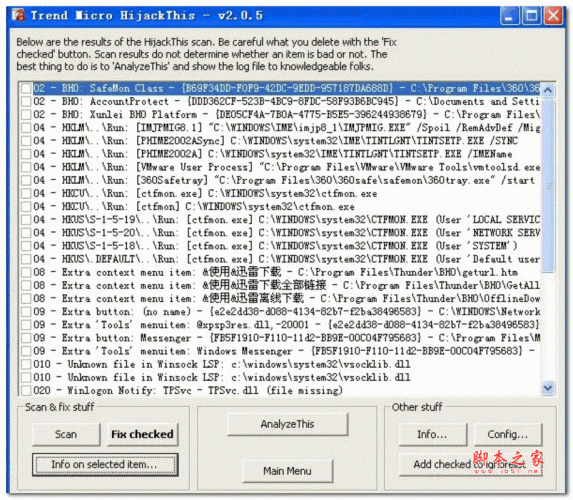Select the S-1-5-18 SYSTEM ctfmon row
573x500 pixels.
(275, 246)
